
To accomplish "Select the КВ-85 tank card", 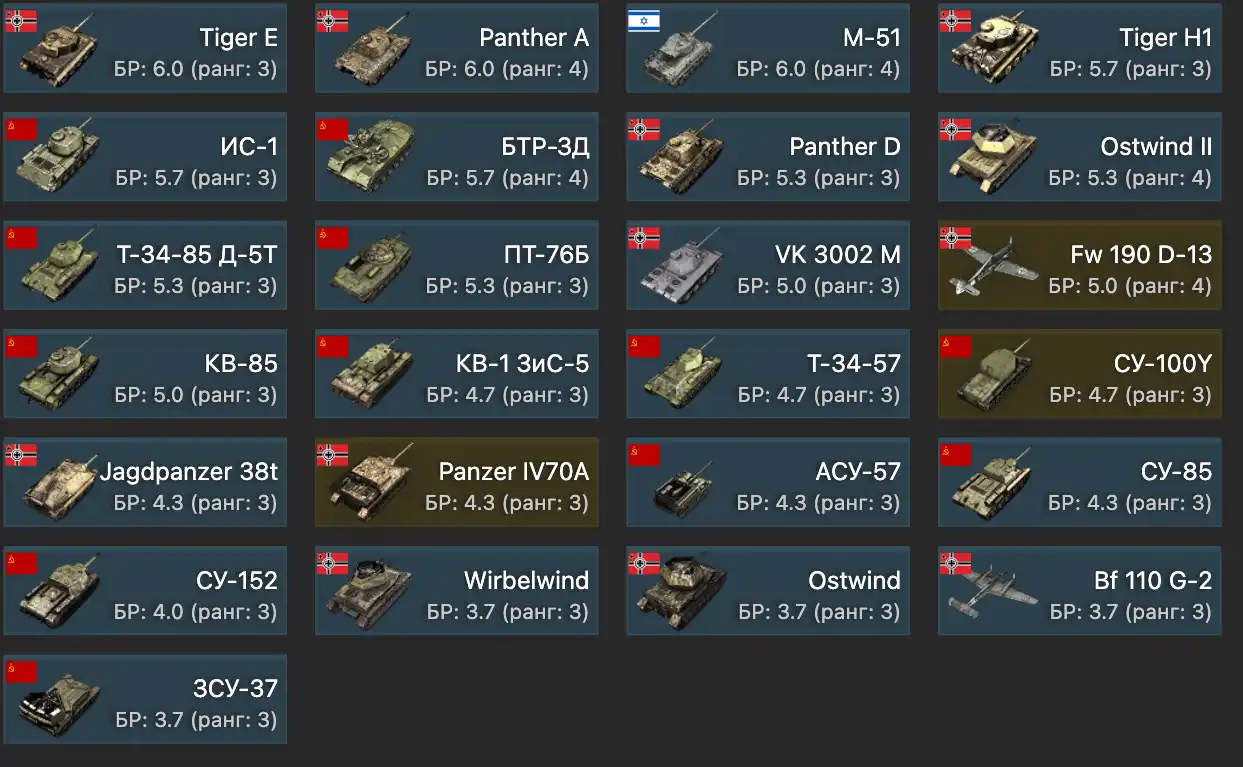I will 145,374.
